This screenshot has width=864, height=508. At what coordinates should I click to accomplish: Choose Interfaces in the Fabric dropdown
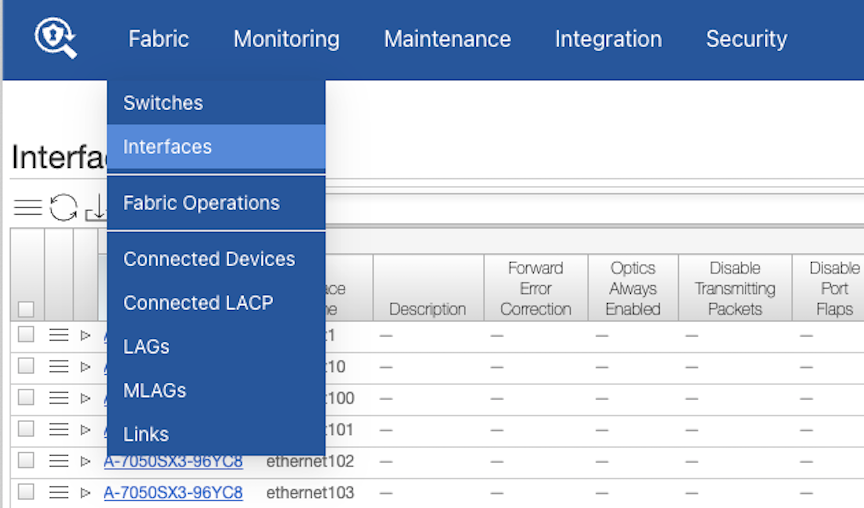217,147
